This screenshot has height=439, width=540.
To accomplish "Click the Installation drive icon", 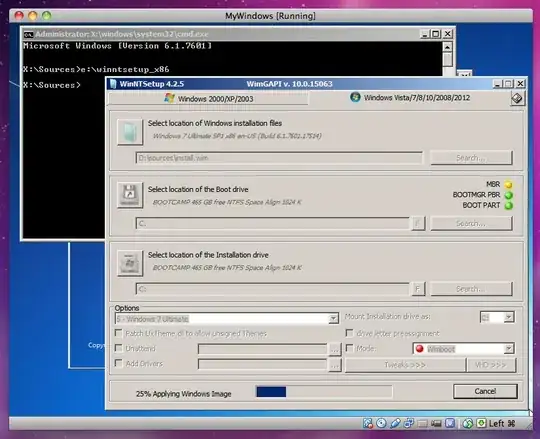I will (x=129, y=263).
